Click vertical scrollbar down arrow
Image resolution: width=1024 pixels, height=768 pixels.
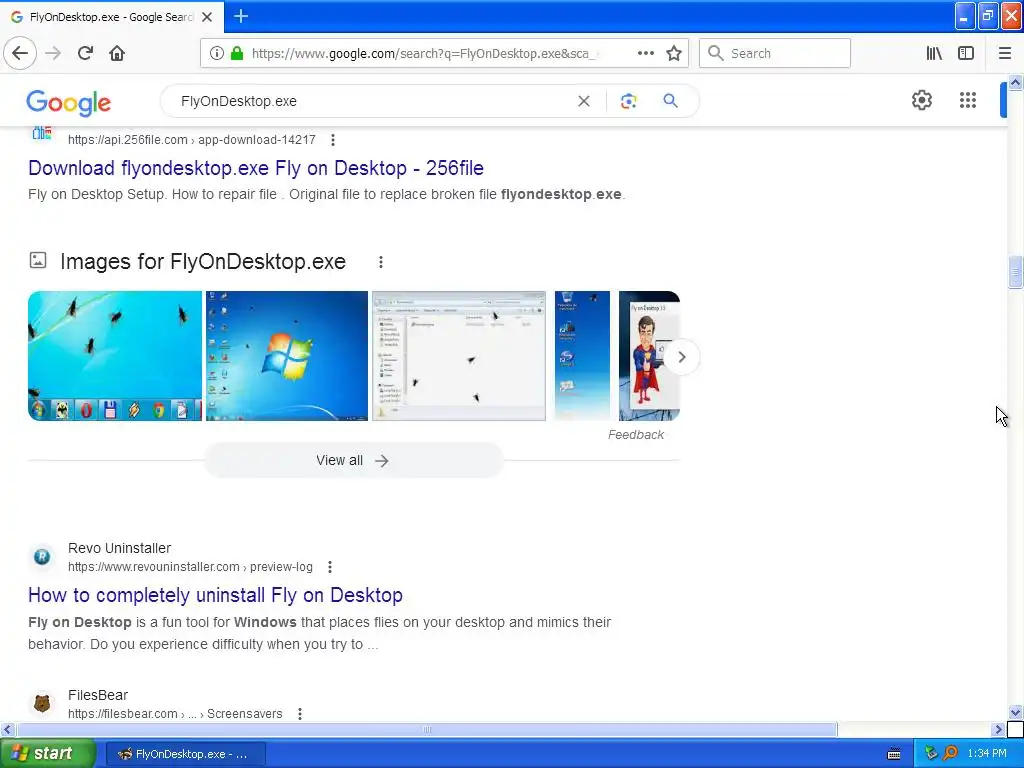(x=1015, y=712)
